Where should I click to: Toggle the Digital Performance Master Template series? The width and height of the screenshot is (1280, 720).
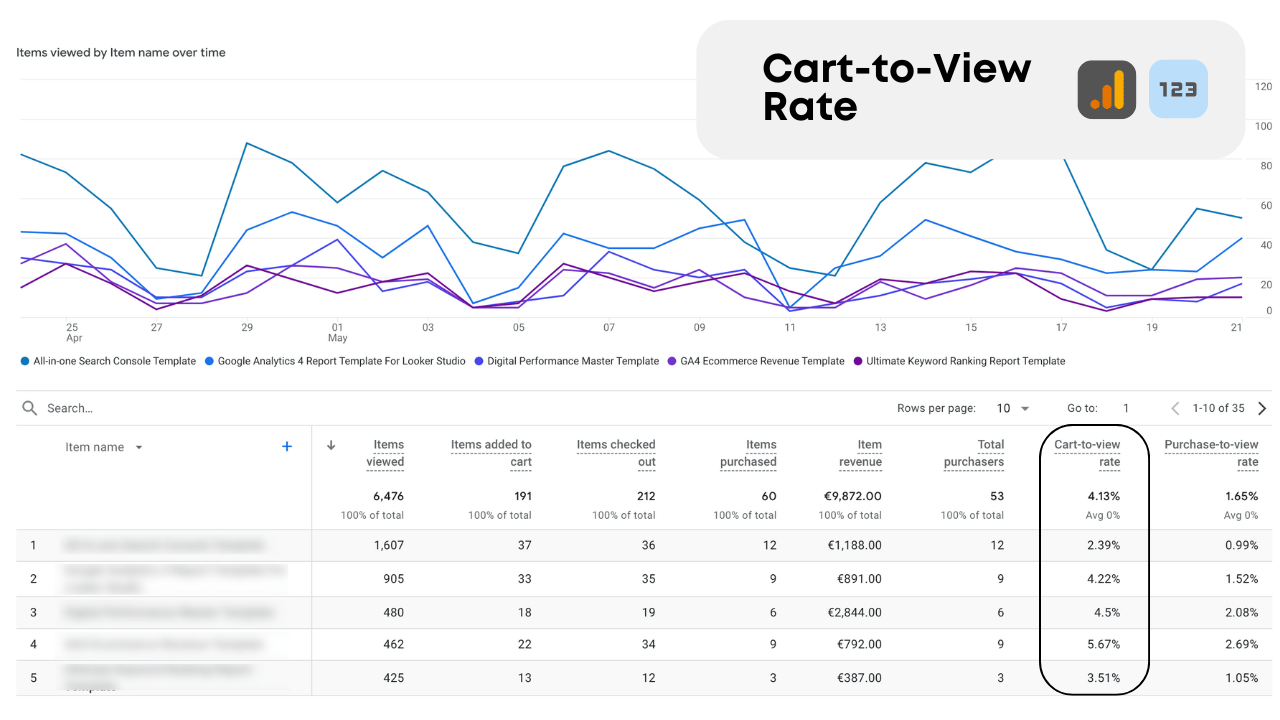[x=481, y=361]
